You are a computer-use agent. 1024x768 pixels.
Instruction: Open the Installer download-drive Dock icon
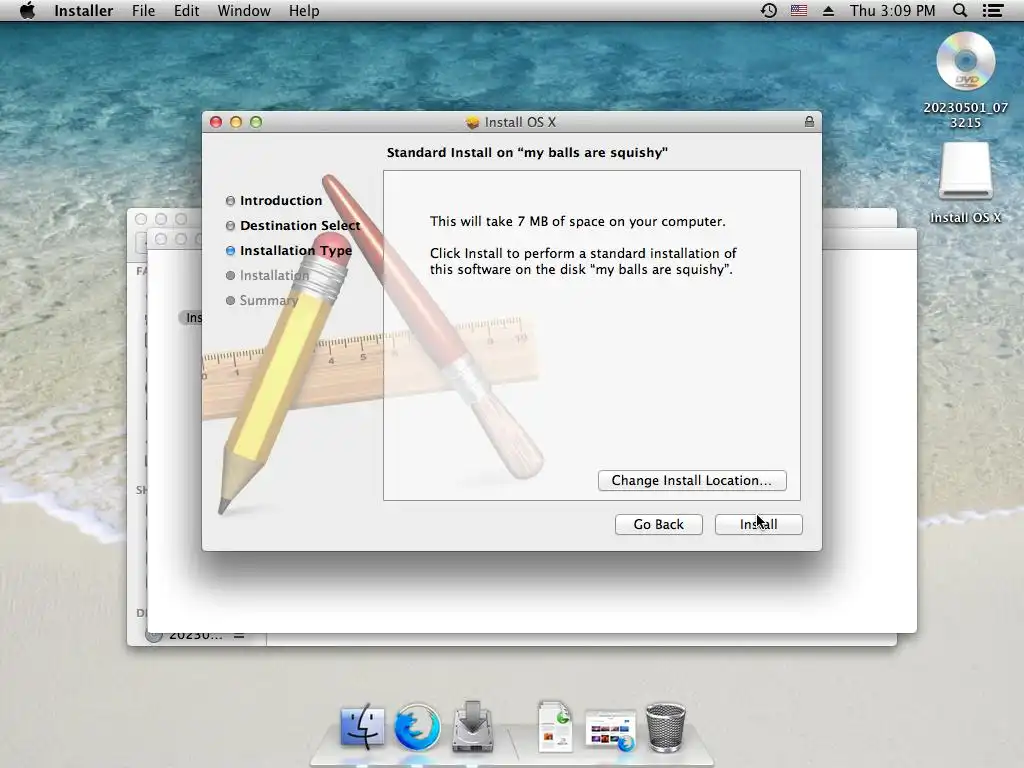473,726
